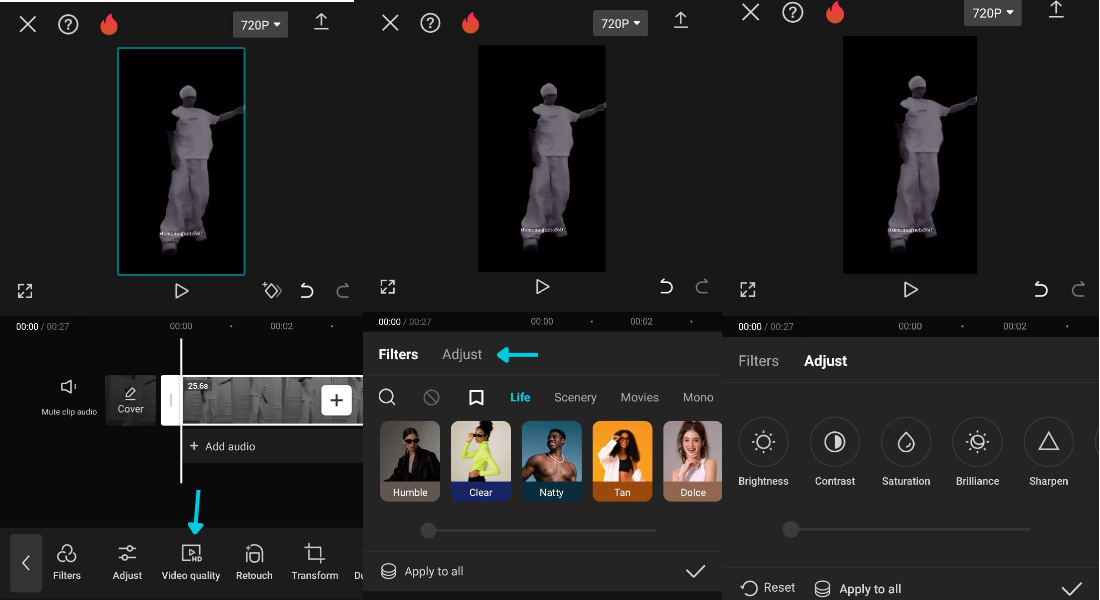The height and width of the screenshot is (600, 1100).
Task: Select Brilliance adjustment
Action: [x=977, y=452]
